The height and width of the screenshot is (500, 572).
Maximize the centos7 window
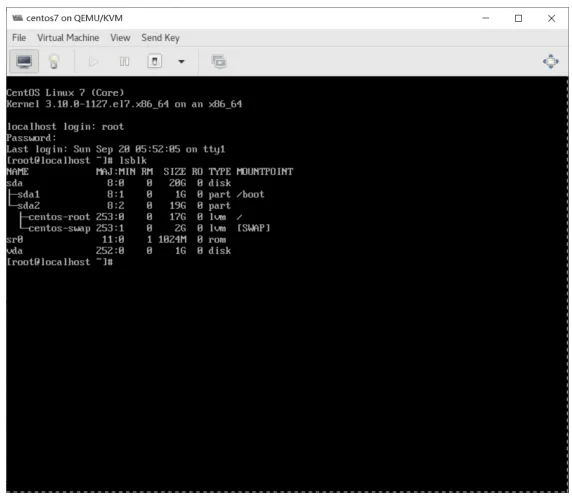pyautogui.click(x=518, y=18)
